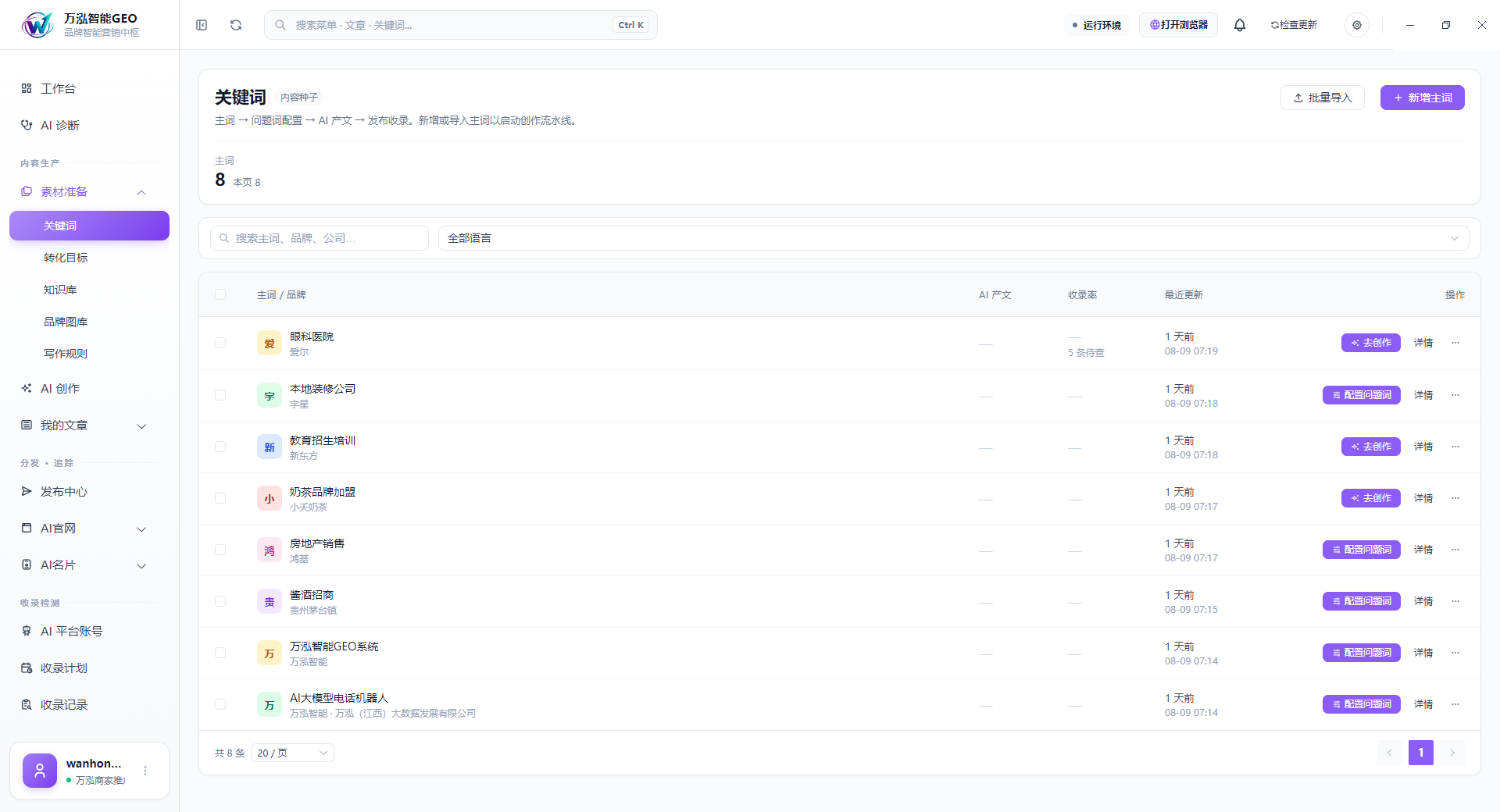
Task: Open the notification bell
Action: tap(1240, 25)
